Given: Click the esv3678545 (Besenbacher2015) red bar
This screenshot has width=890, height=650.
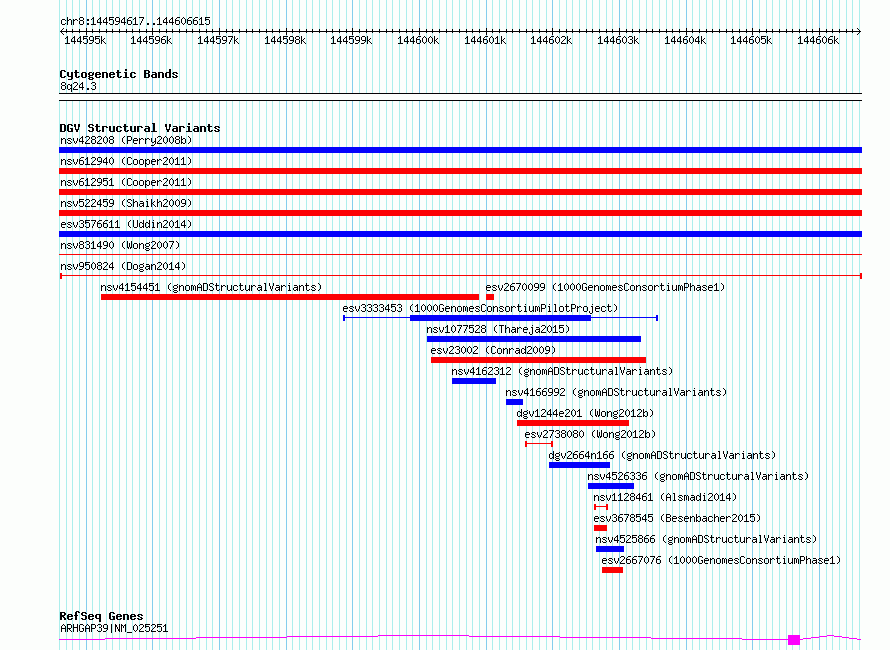Looking at the screenshot, I should tap(601, 528).
